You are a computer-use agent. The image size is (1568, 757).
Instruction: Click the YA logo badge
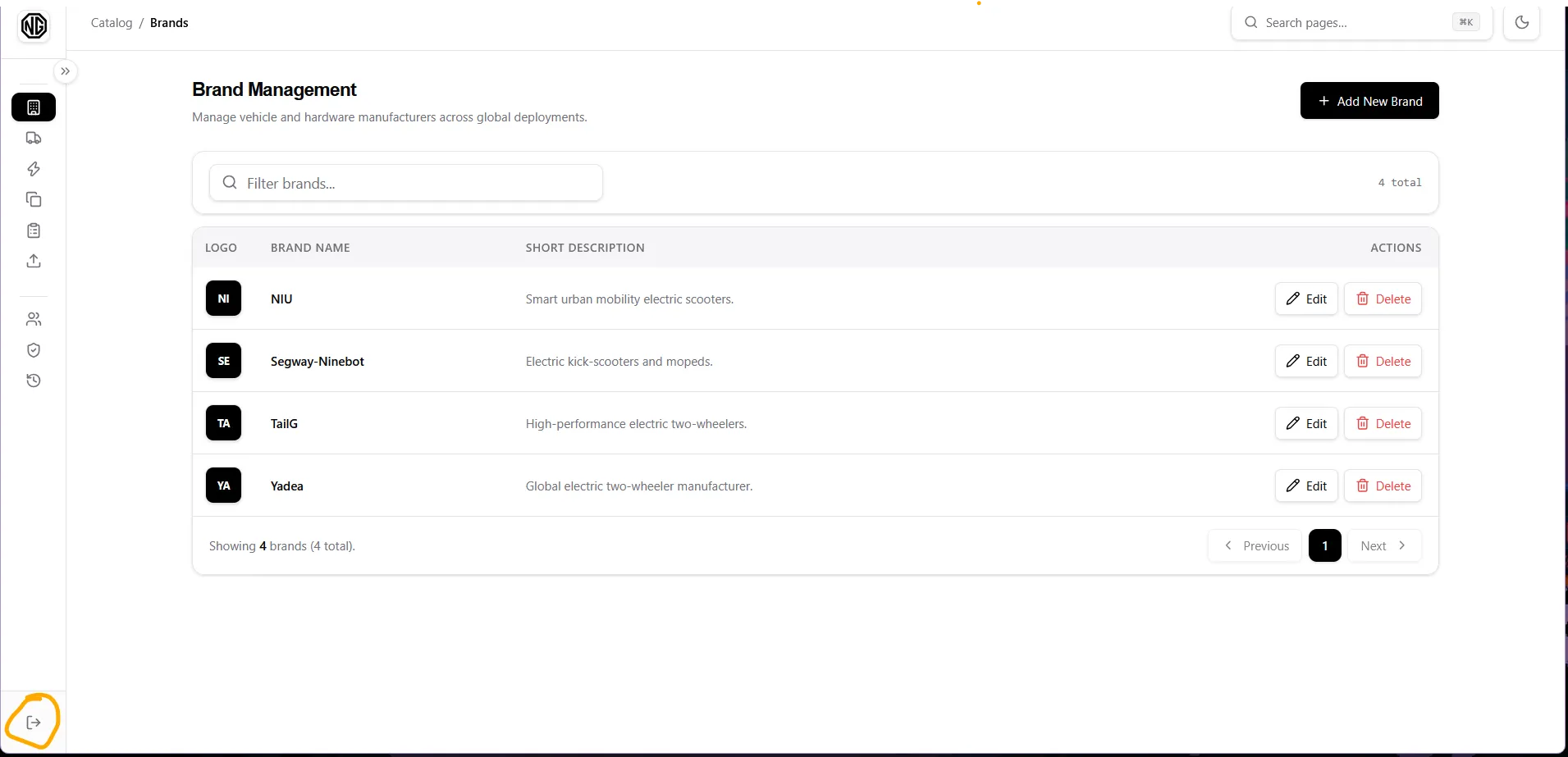[223, 486]
